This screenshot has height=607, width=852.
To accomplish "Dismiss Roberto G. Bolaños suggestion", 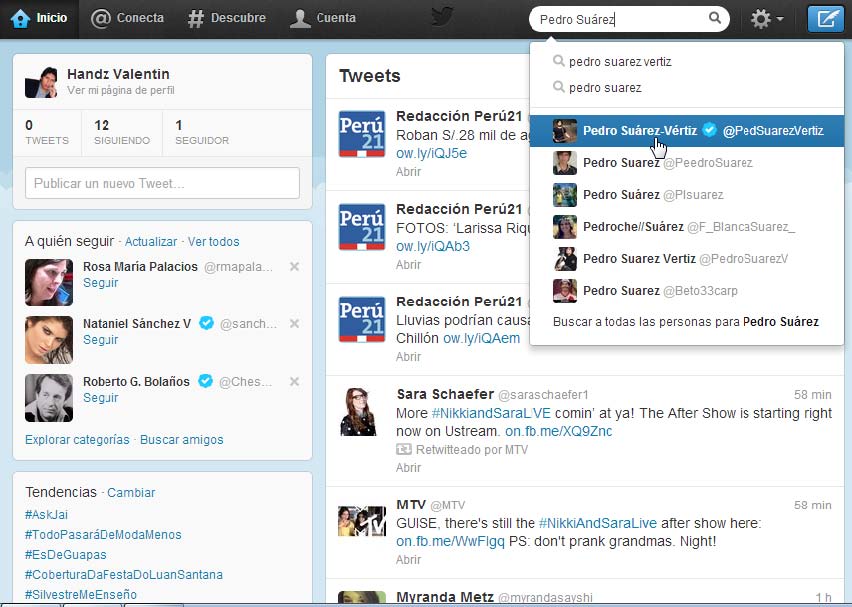I will (294, 382).
